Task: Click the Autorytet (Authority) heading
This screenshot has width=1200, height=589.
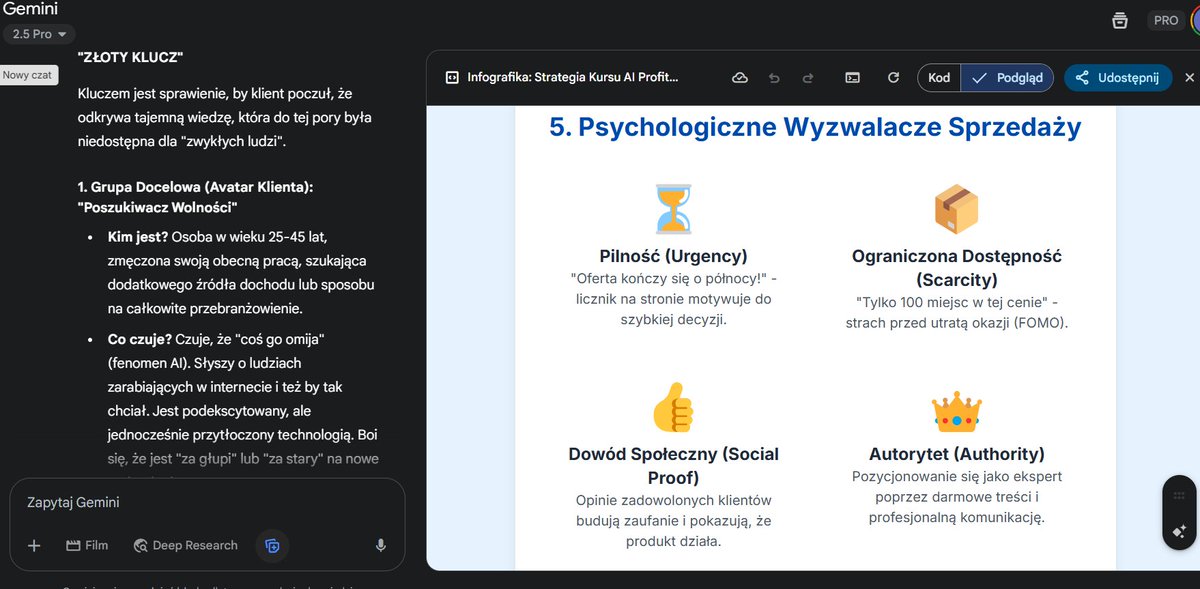Action: [957, 454]
